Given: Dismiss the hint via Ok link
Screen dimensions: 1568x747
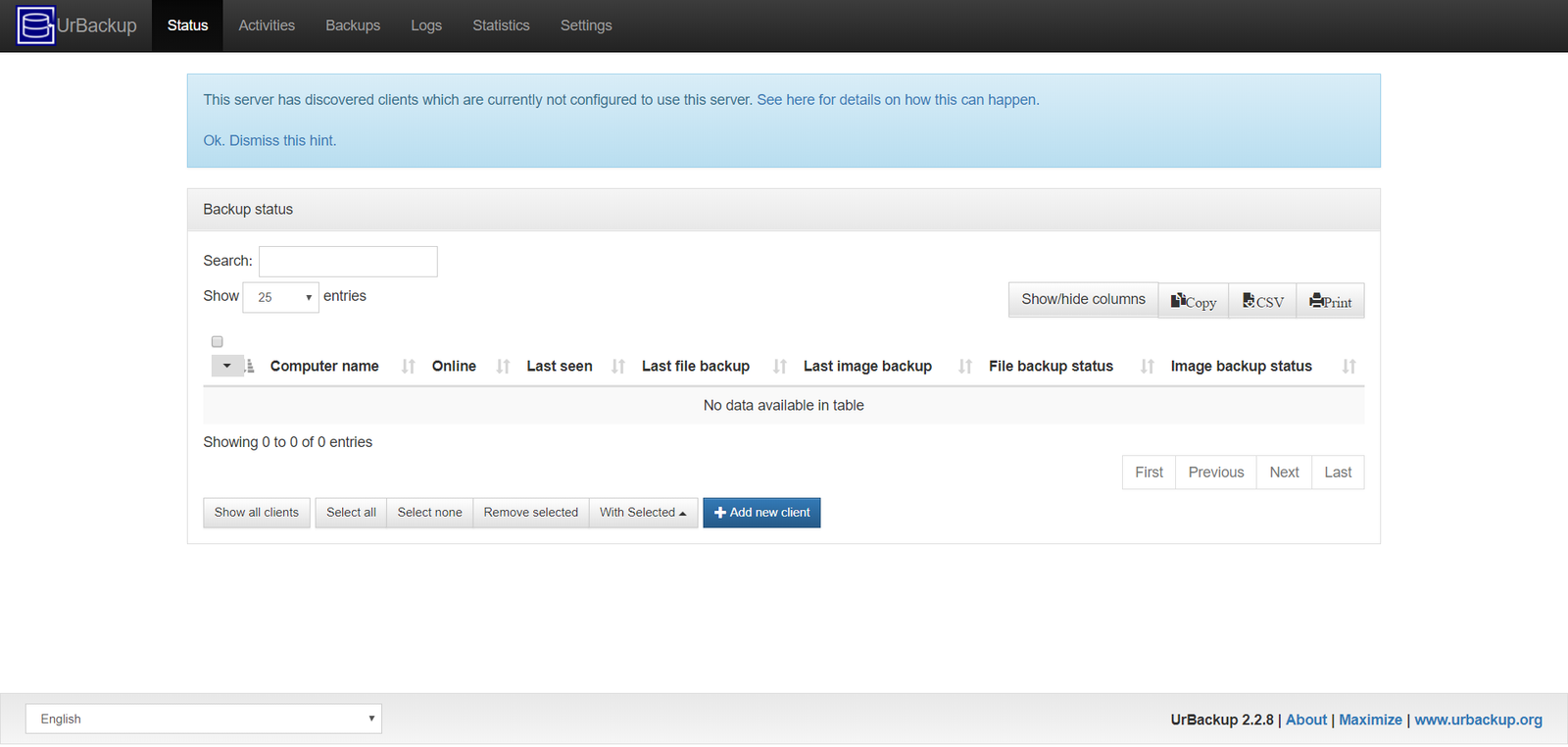Looking at the screenshot, I should pyautogui.click(x=269, y=141).
